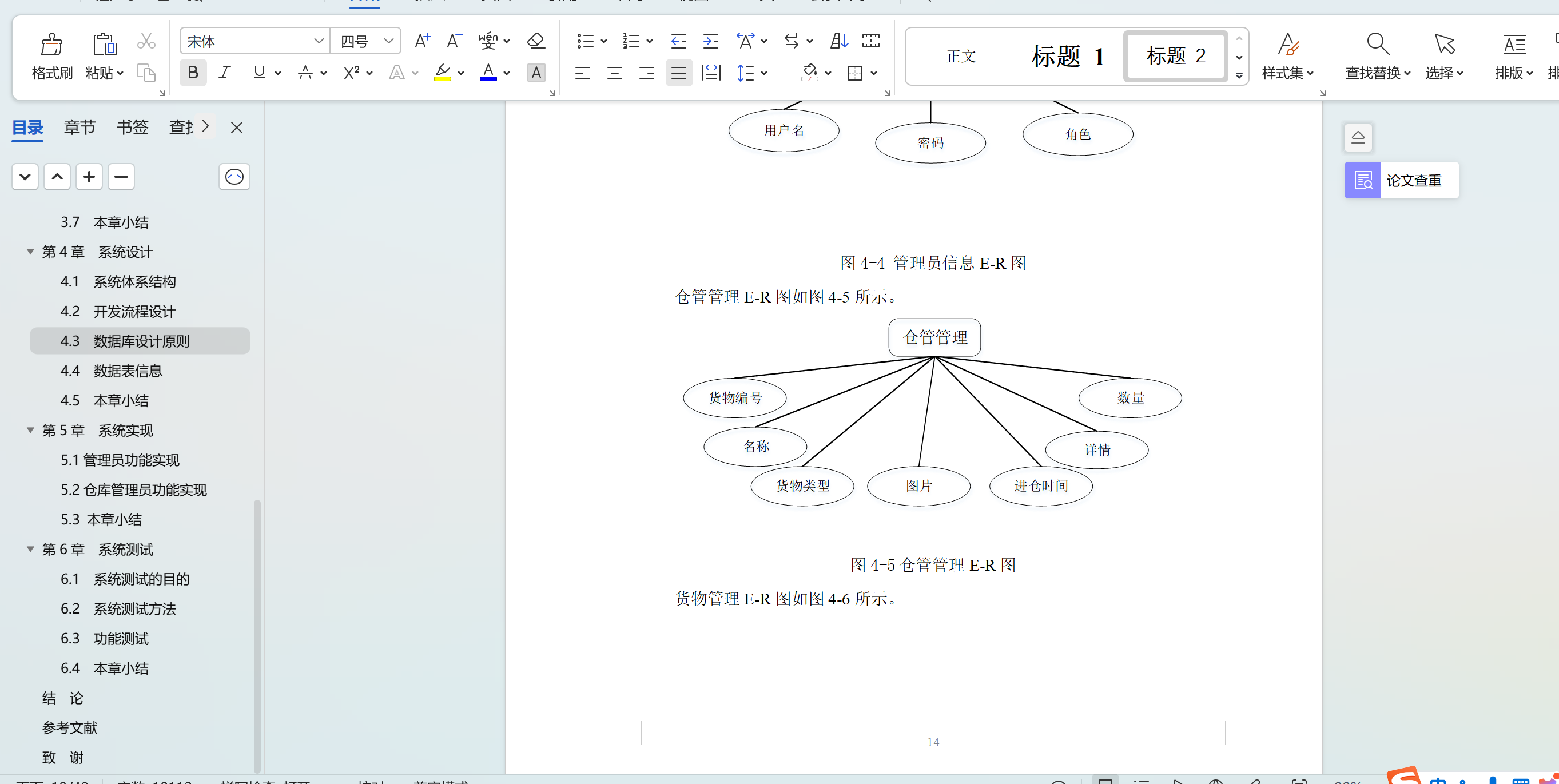This screenshot has height=784, width=1559.
Task: Clear formatting with the eraser icon
Action: pos(535,41)
